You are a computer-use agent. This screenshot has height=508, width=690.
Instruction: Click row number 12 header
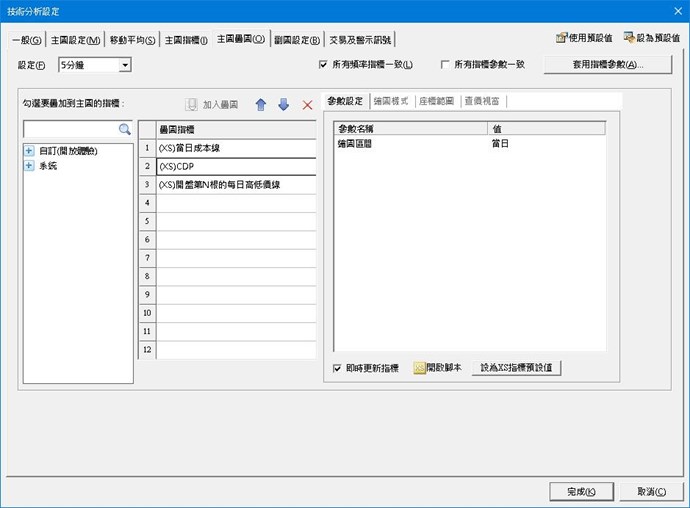[x=147, y=350]
